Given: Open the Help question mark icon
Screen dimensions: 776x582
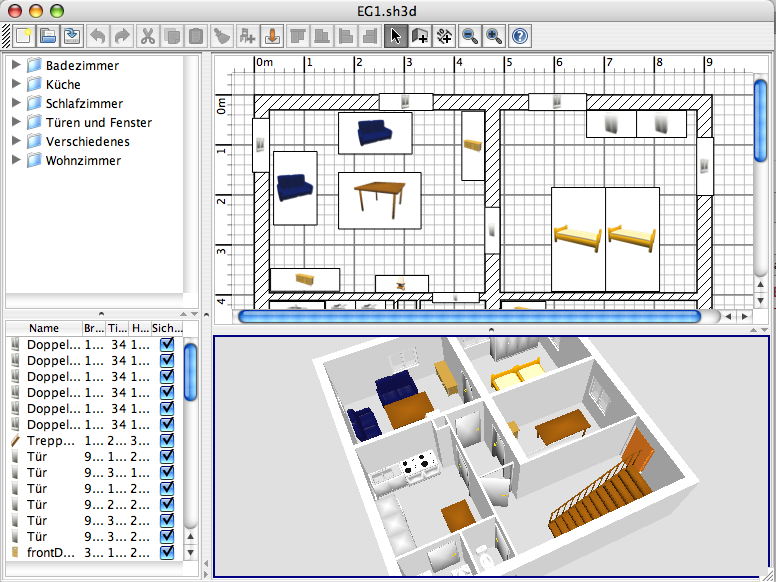Looking at the screenshot, I should click(x=520, y=37).
